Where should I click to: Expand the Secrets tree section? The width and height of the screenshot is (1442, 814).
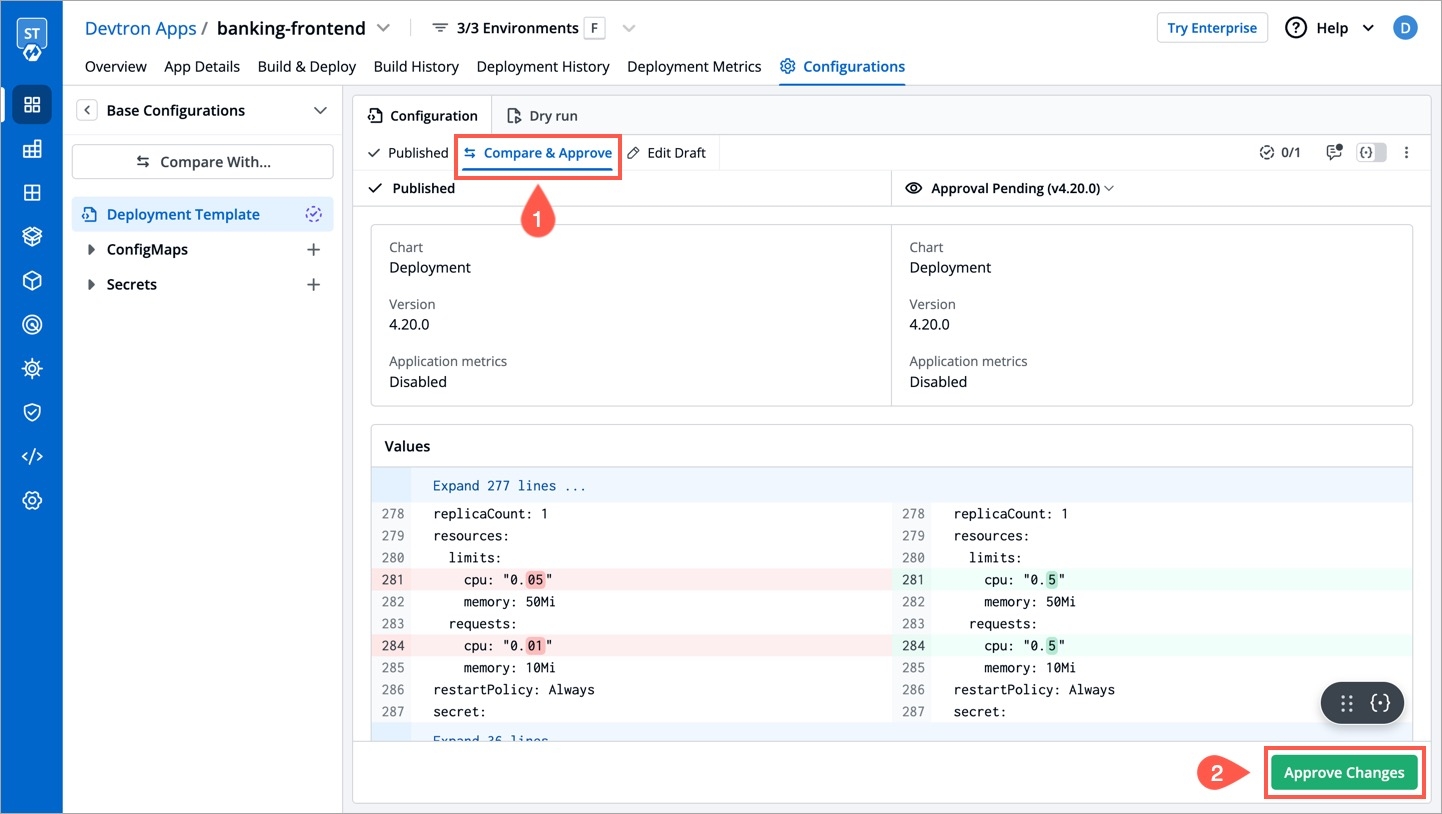click(x=91, y=285)
